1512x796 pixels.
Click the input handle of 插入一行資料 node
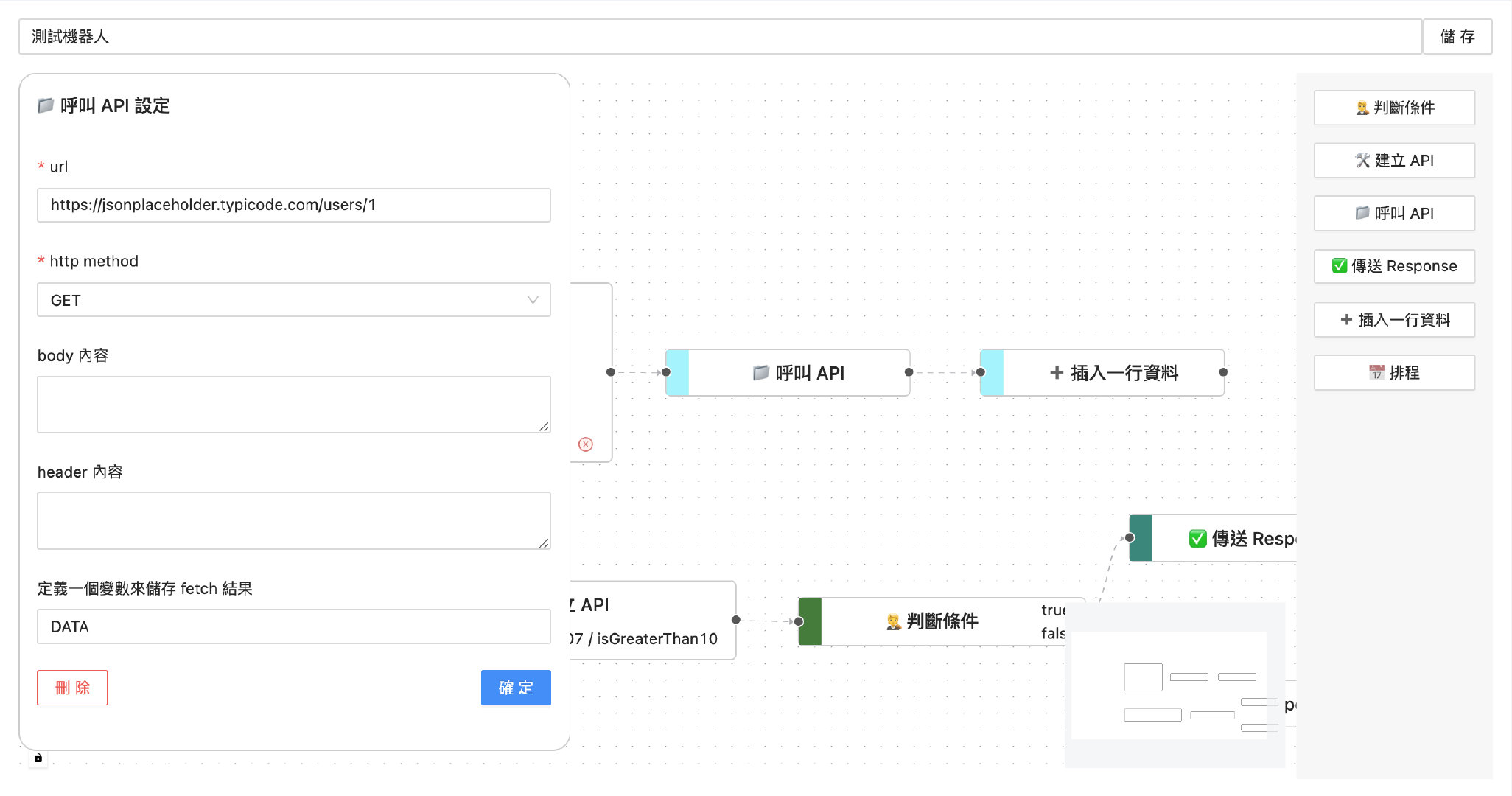(981, 372)
